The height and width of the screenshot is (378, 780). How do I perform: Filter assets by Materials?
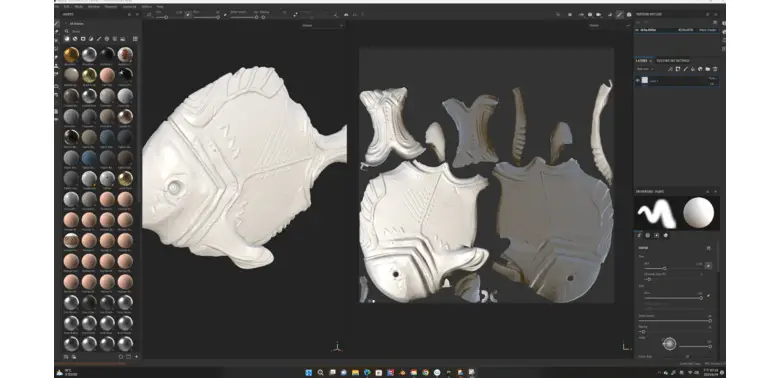(x=67, y=38)
